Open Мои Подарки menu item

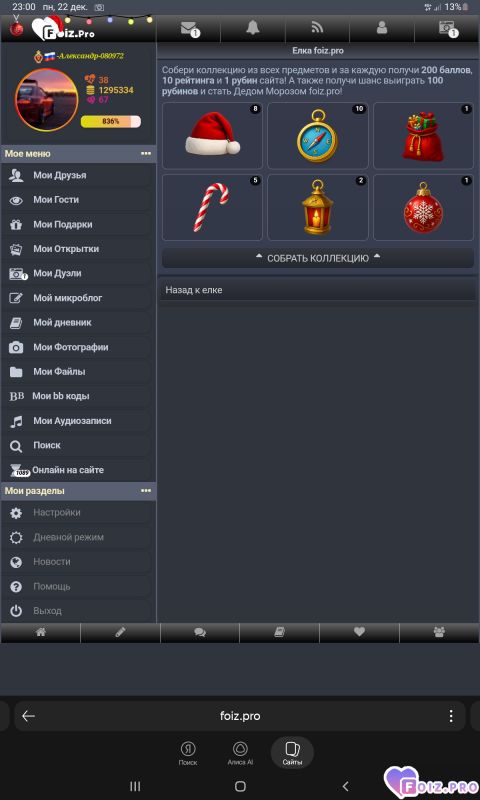79,224
